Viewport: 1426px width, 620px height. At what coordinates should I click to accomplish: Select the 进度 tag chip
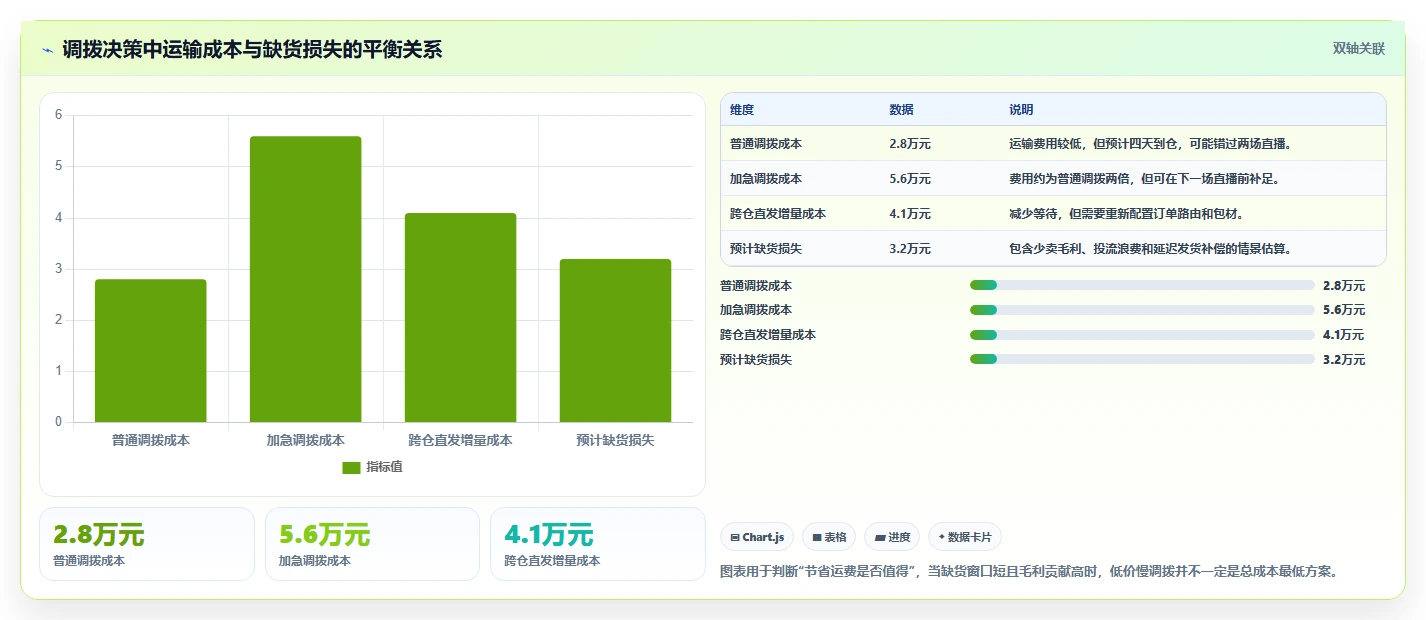(x=892, y=537)
